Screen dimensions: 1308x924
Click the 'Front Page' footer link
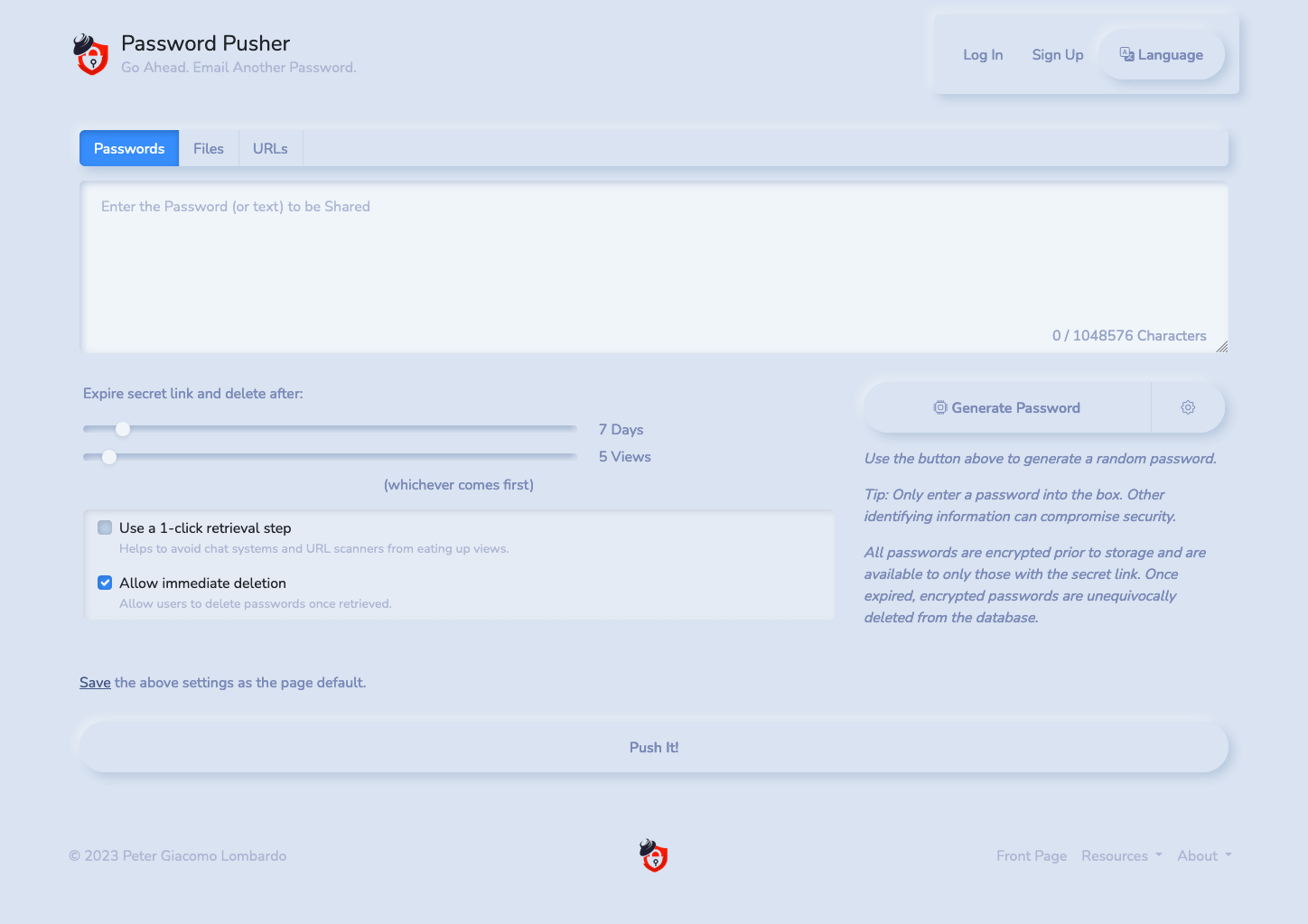tap(1032, 855)
